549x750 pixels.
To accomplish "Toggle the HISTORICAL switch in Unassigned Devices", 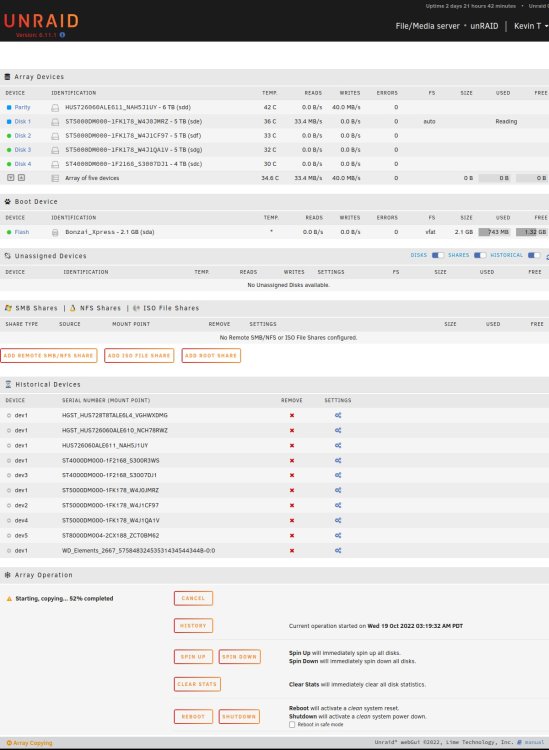I will coord(534,255).
